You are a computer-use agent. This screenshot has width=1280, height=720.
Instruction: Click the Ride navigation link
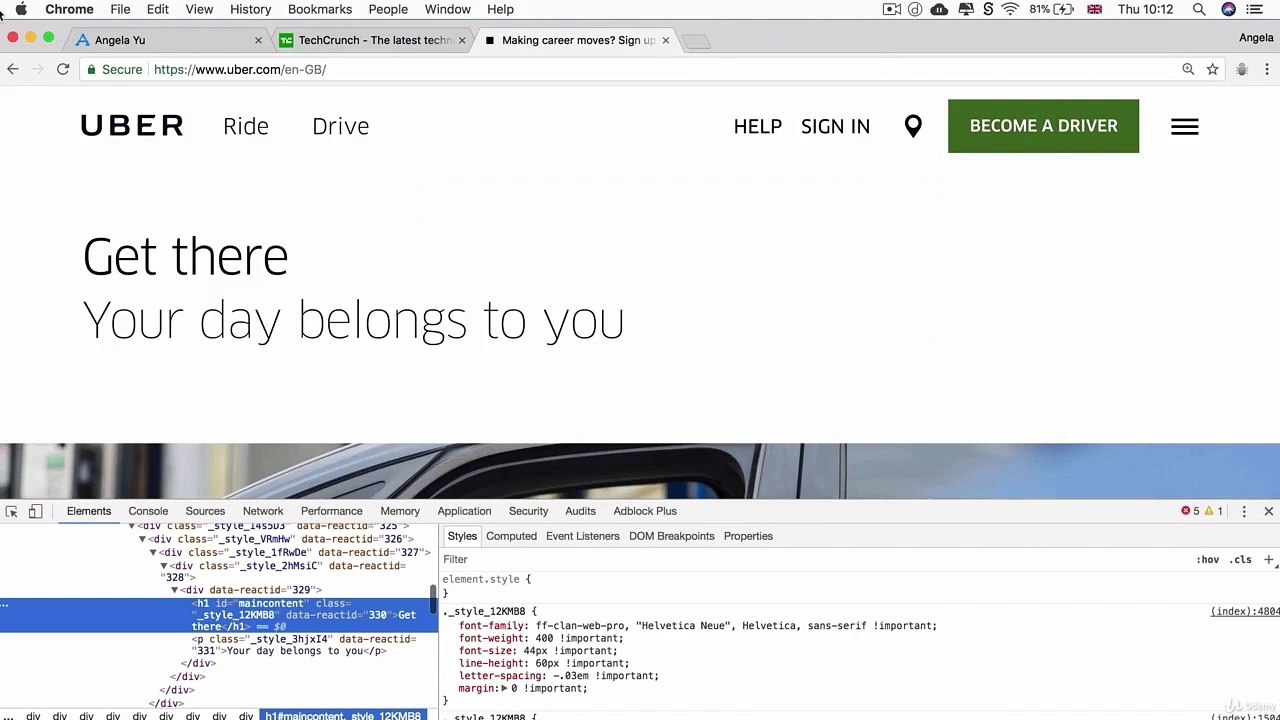[x=246, y=126]
